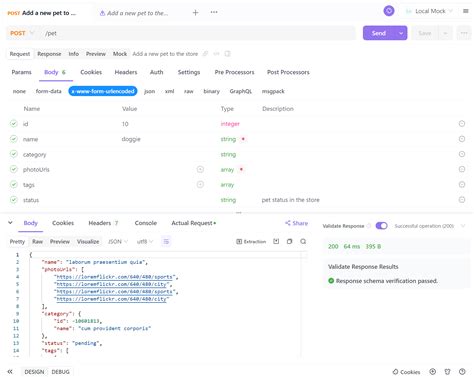The image size is (474, 377).
Task: Toggle Validate Response switch
Action: [x=381, y=226]
